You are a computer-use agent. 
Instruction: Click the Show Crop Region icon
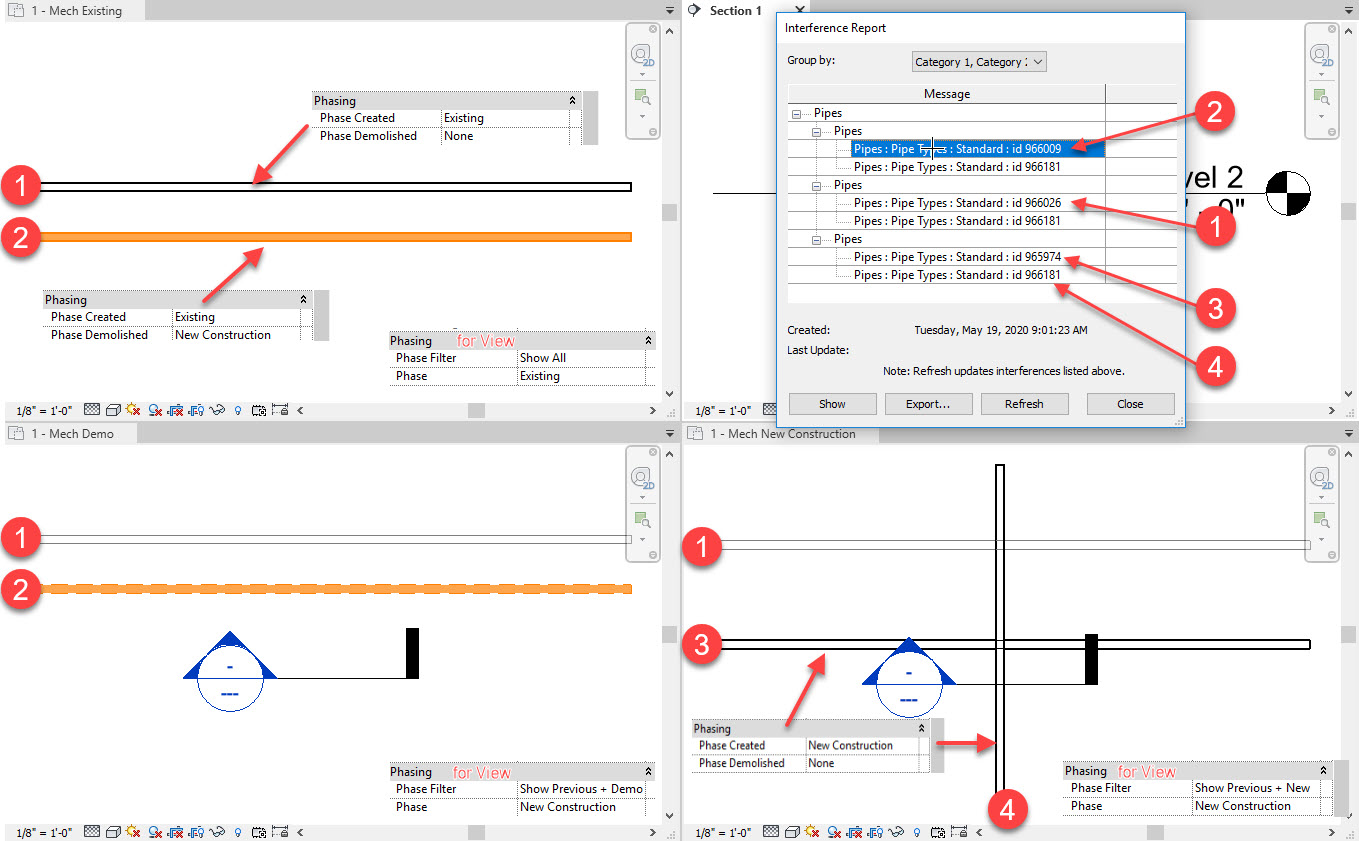click(197, 408)
